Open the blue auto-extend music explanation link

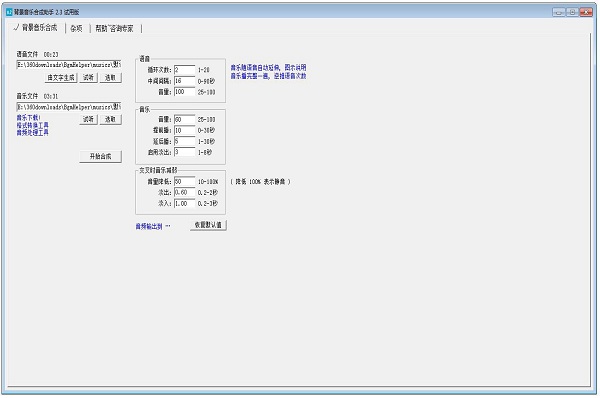coord(268,72)
